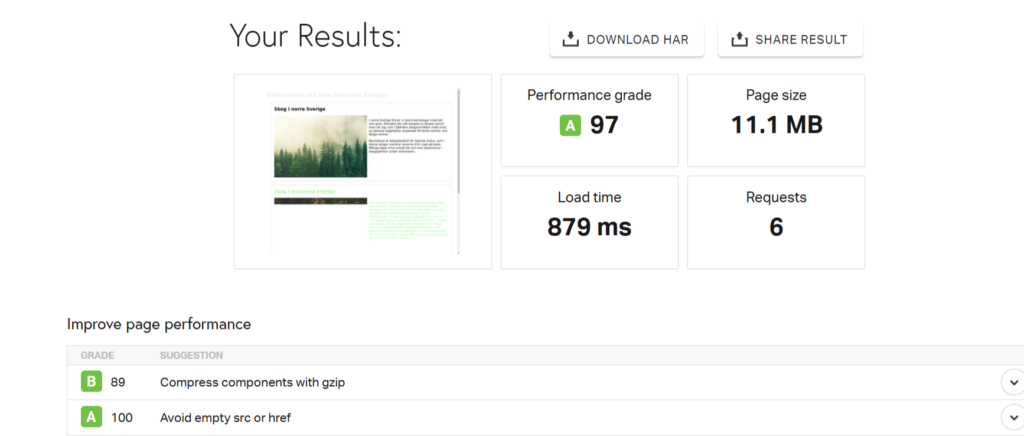Image resolution: width=1024 pixels, height=436 pixels.
Task: Select the Requests count card
Action: pos(776,222)
